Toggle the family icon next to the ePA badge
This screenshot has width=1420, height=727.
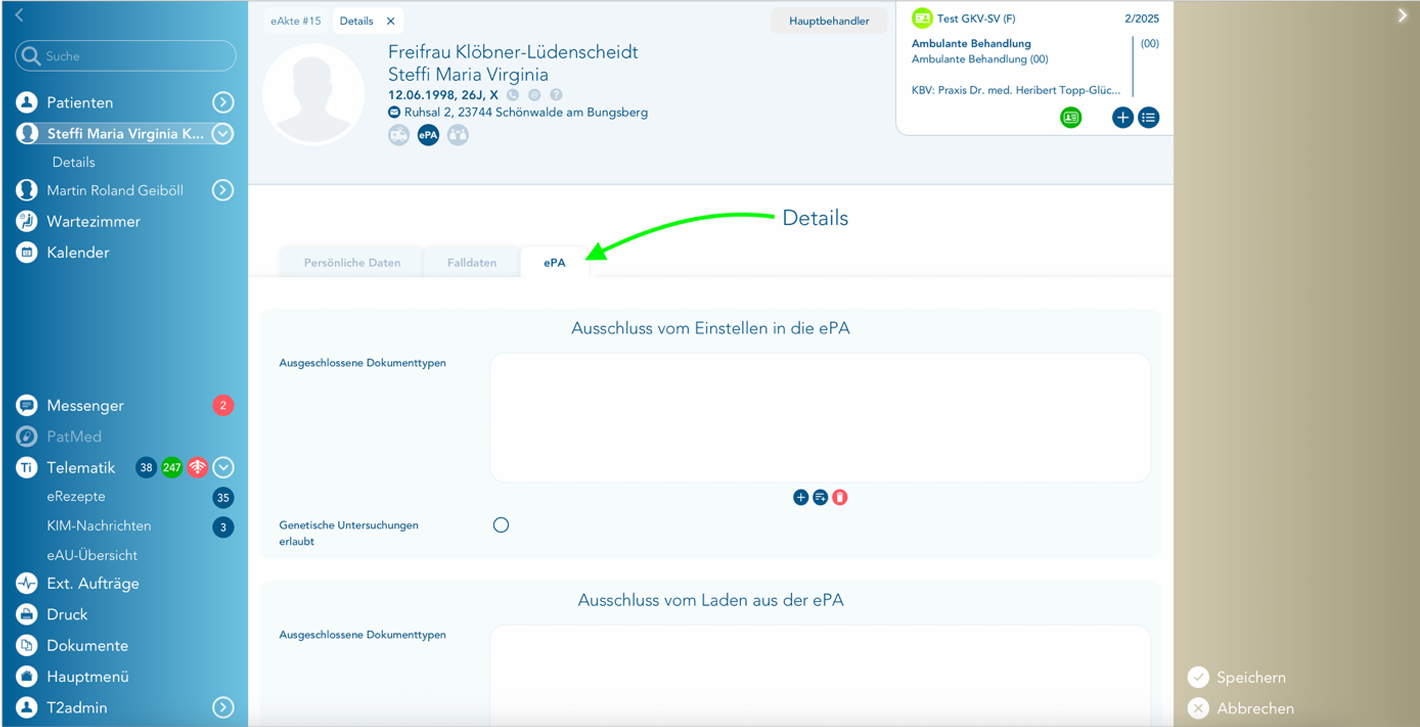point(458,134)
